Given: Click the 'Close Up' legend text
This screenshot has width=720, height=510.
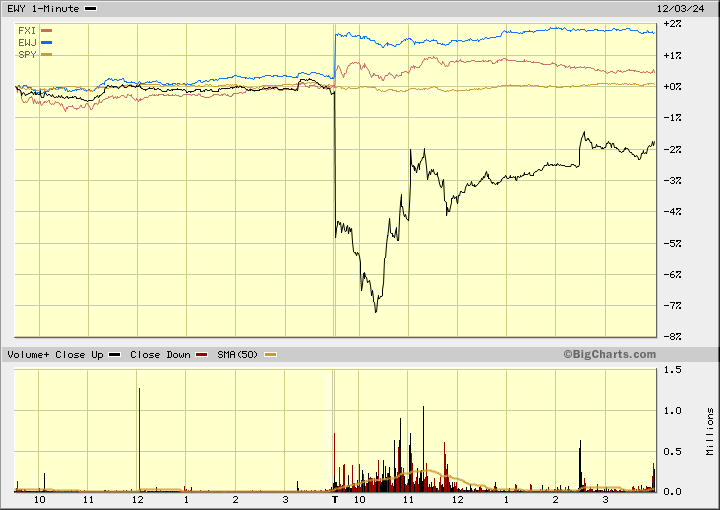Looking at the screenshot, I should [79, 355].
